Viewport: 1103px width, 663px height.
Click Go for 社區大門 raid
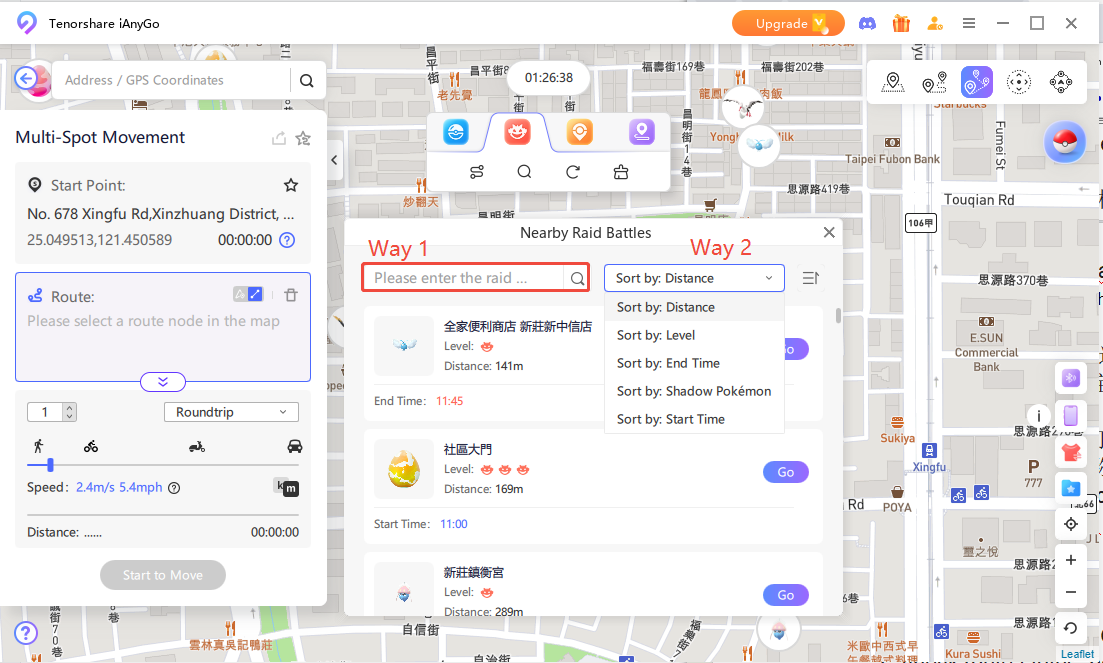[785, 472]
